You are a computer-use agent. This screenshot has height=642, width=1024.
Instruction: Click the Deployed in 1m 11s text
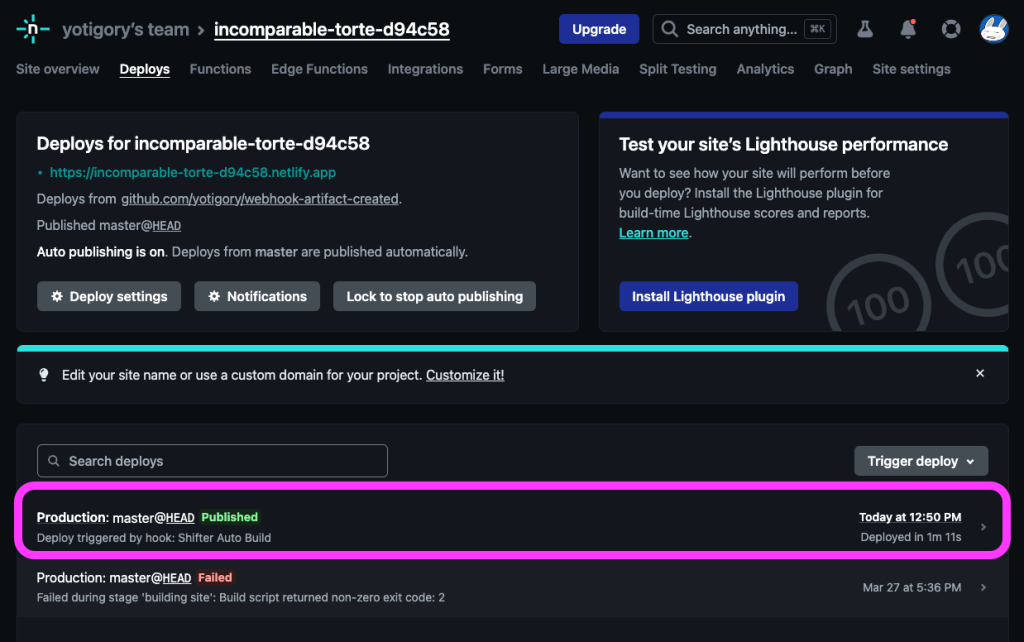click(x=910, y=537)
